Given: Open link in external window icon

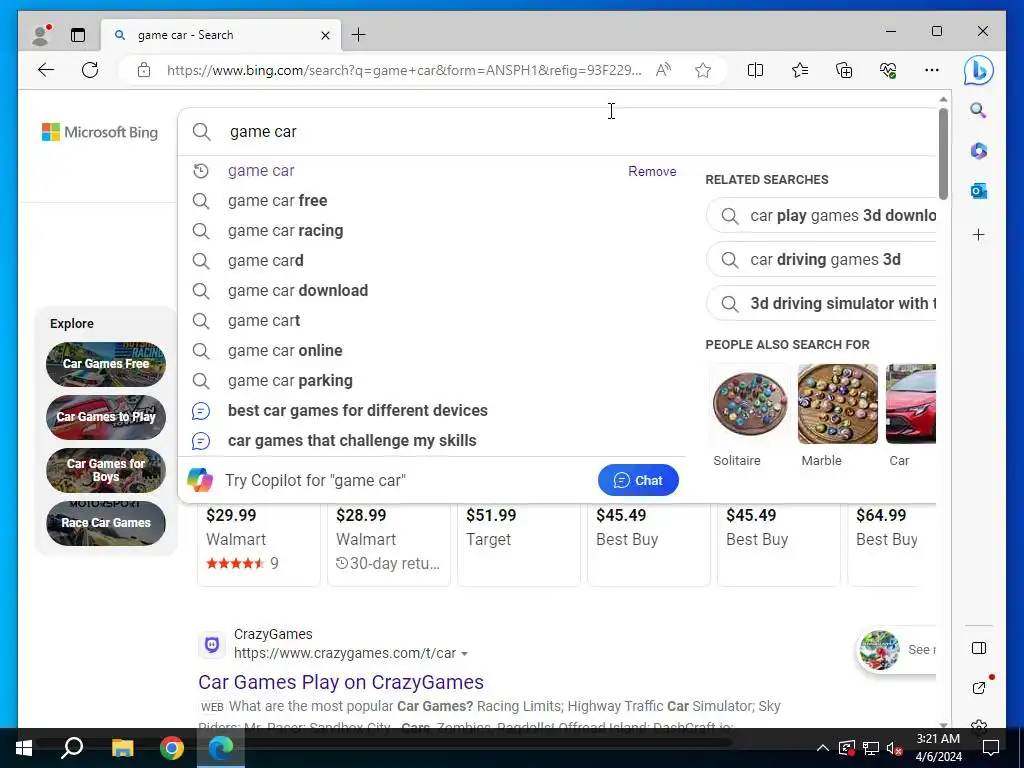Looking at the screenshot, I should coord(978,688).
